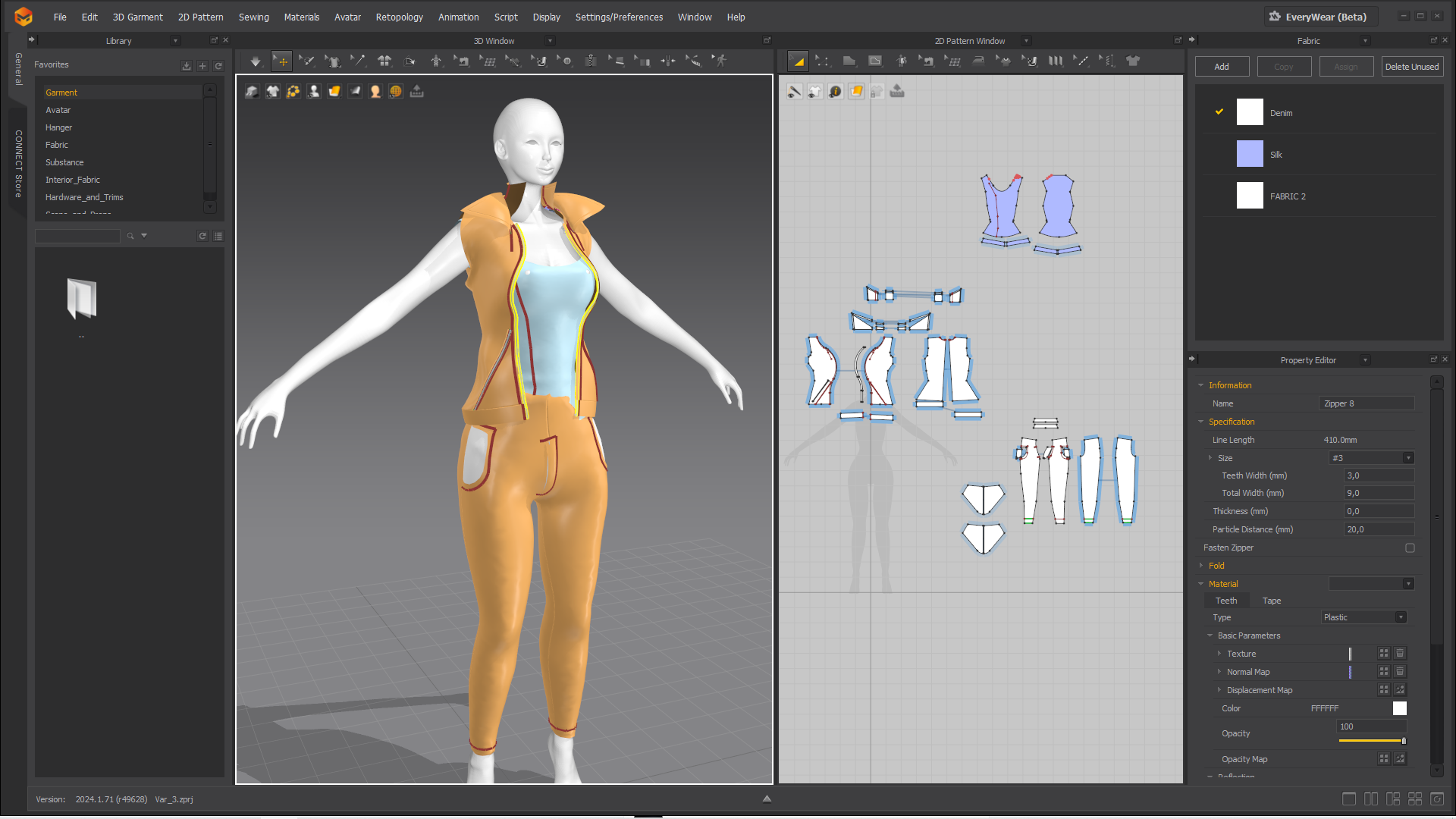This screenshot has height=819, width=1456.
Task: Open the zipper Size dropdown
Action: click(x=1373, y=458)
